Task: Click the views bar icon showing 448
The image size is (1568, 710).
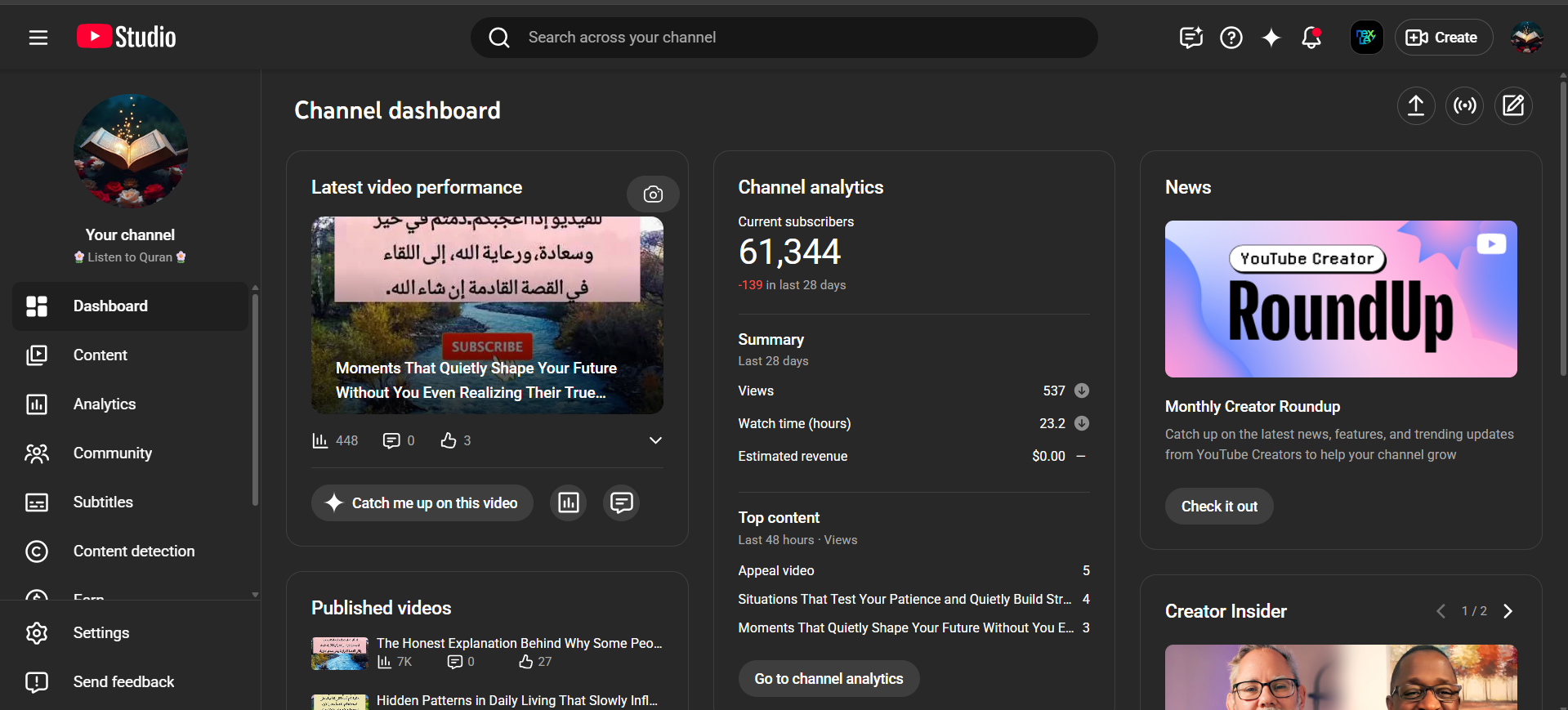Action: pos(320,440)
